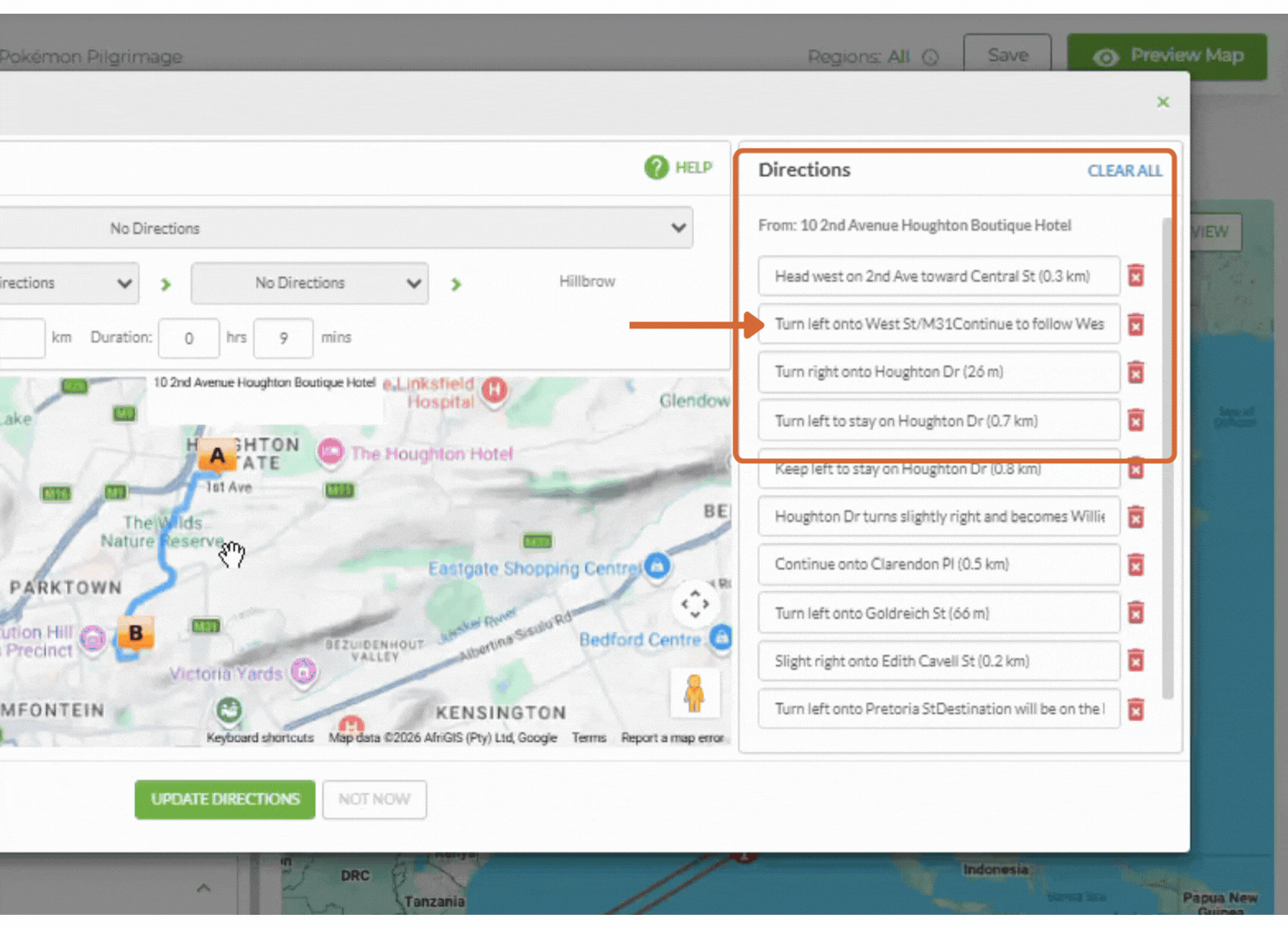Click the Regions info icon
Image resolution: width=1288 pixels, height=927 pixels.
[x=930, y=58]
